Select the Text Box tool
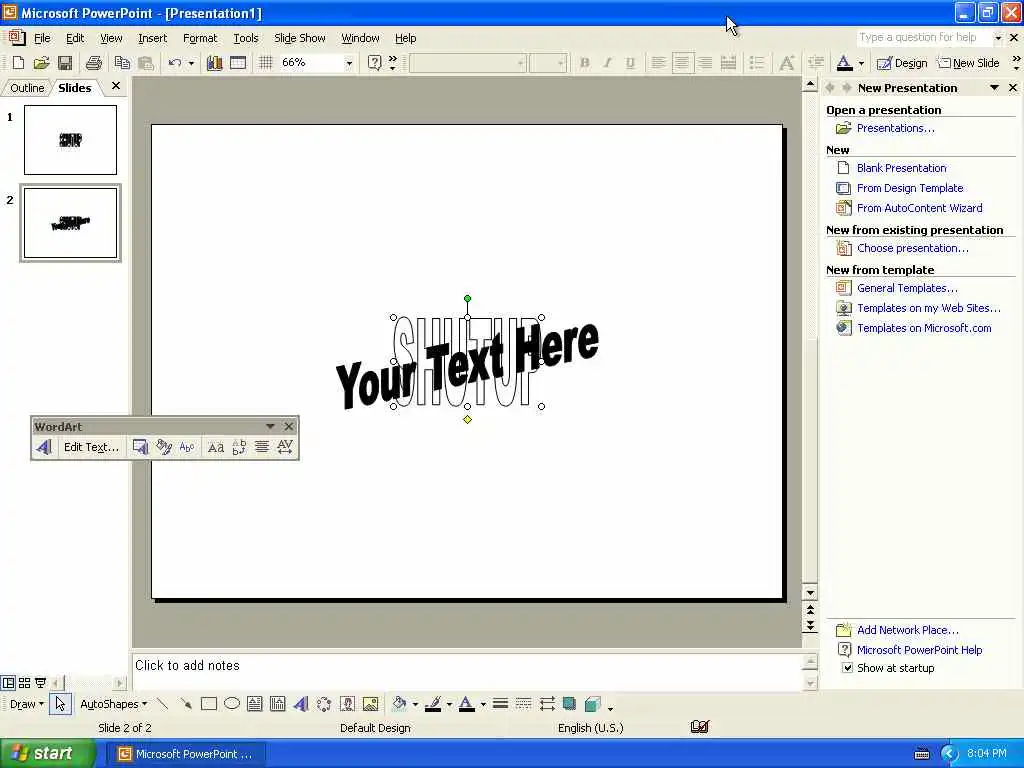1024x768 pixels. (255, 704)
